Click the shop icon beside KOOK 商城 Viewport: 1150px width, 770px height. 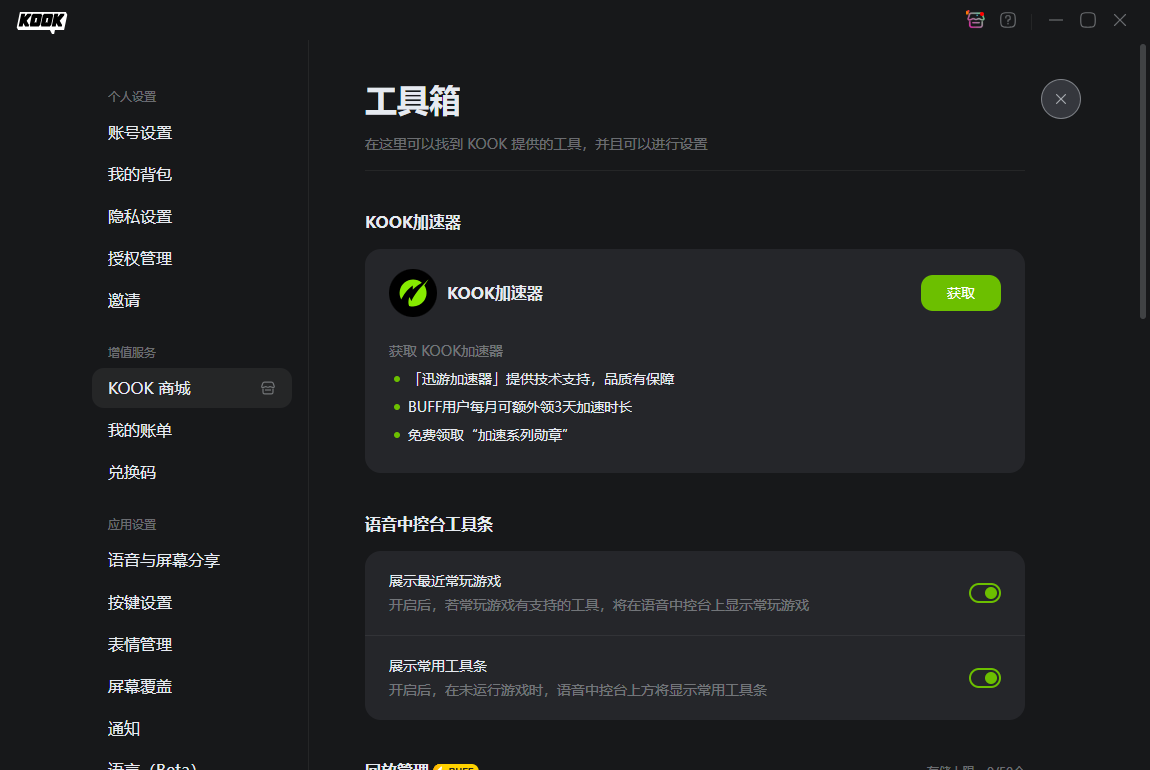[x=268, y=388]
